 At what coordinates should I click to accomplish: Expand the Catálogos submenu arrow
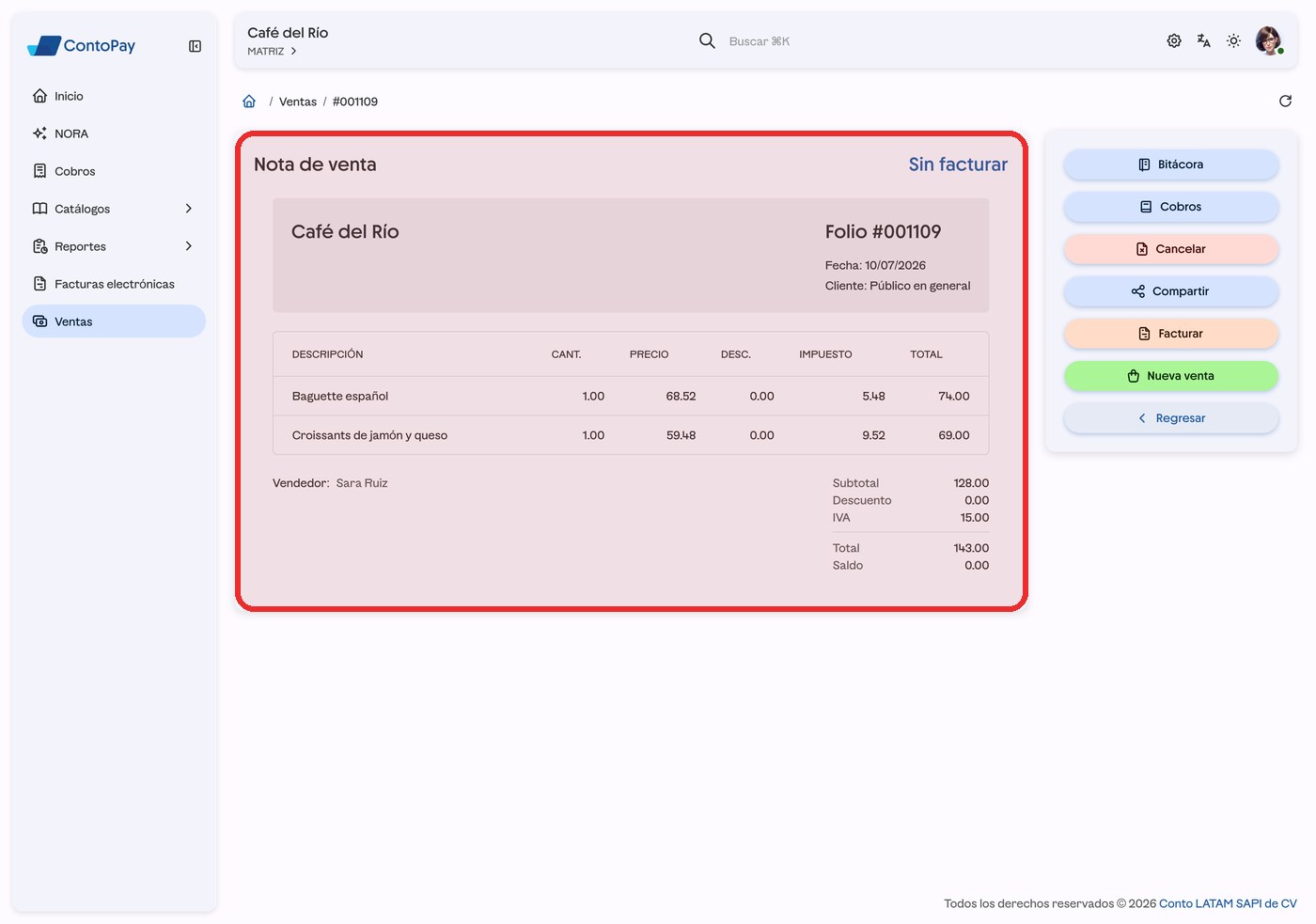pyautogui.click(x=188, y=209)
